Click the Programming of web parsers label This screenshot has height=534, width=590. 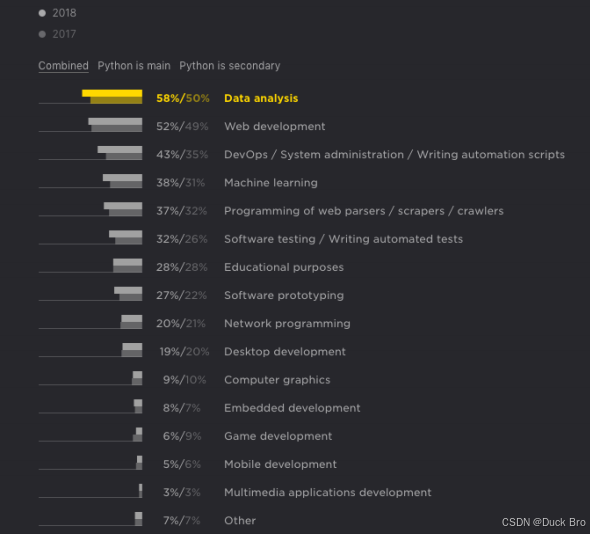pyautogui.click(x=364, y=211)
